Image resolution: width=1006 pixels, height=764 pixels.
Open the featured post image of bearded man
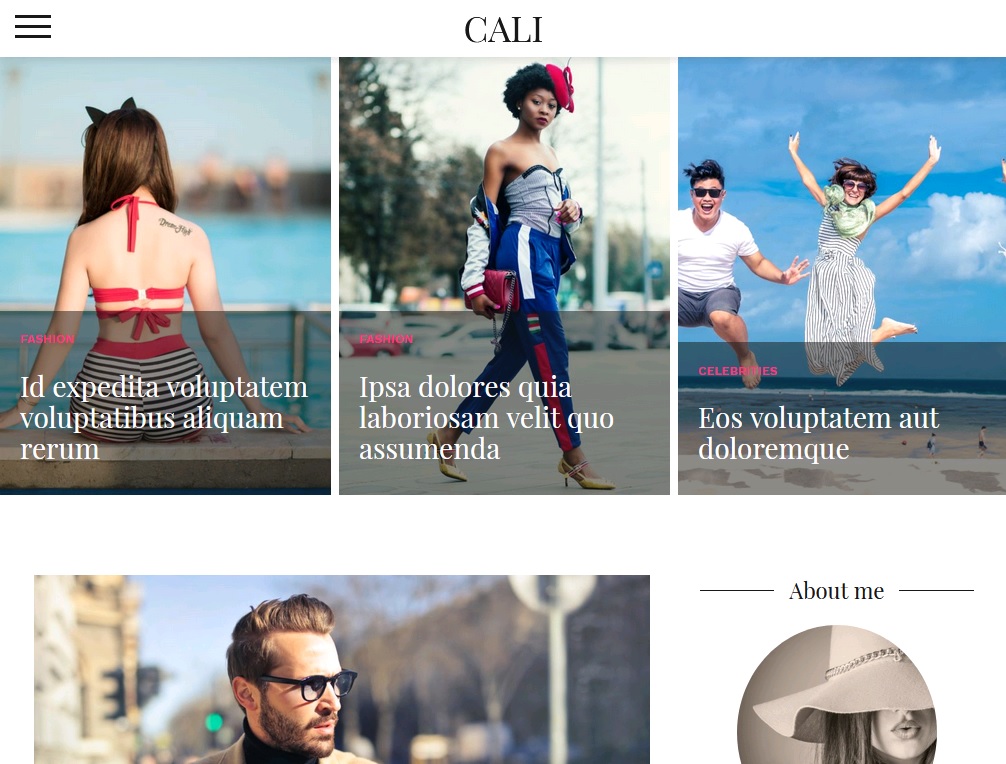click(x=342, y=669)
